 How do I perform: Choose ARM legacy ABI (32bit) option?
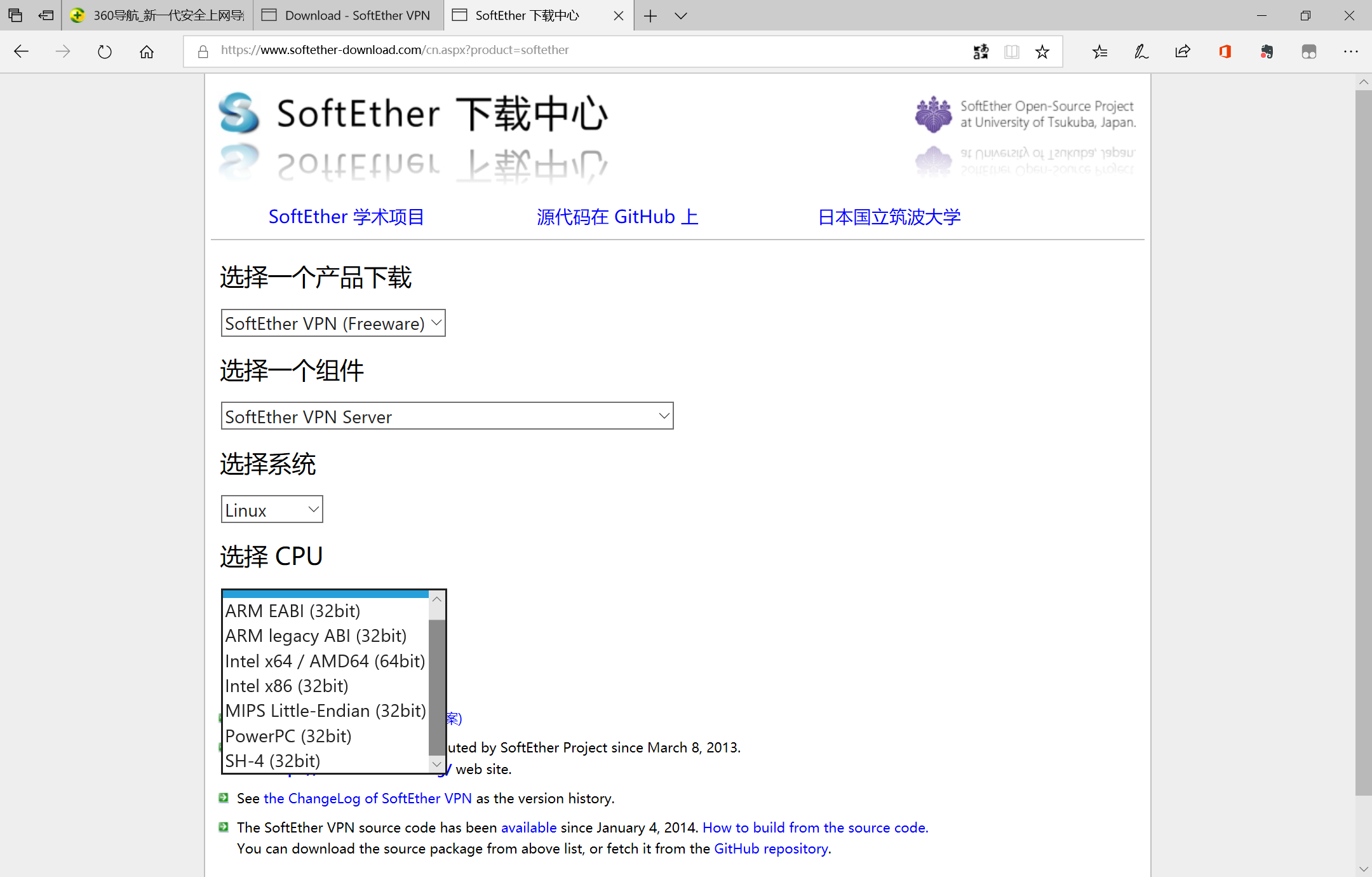pyautogui.click(x=326, y=636)
